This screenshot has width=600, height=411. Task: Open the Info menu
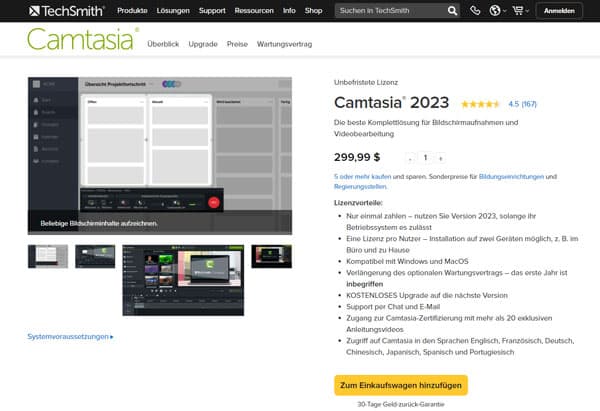coord(289,11)
